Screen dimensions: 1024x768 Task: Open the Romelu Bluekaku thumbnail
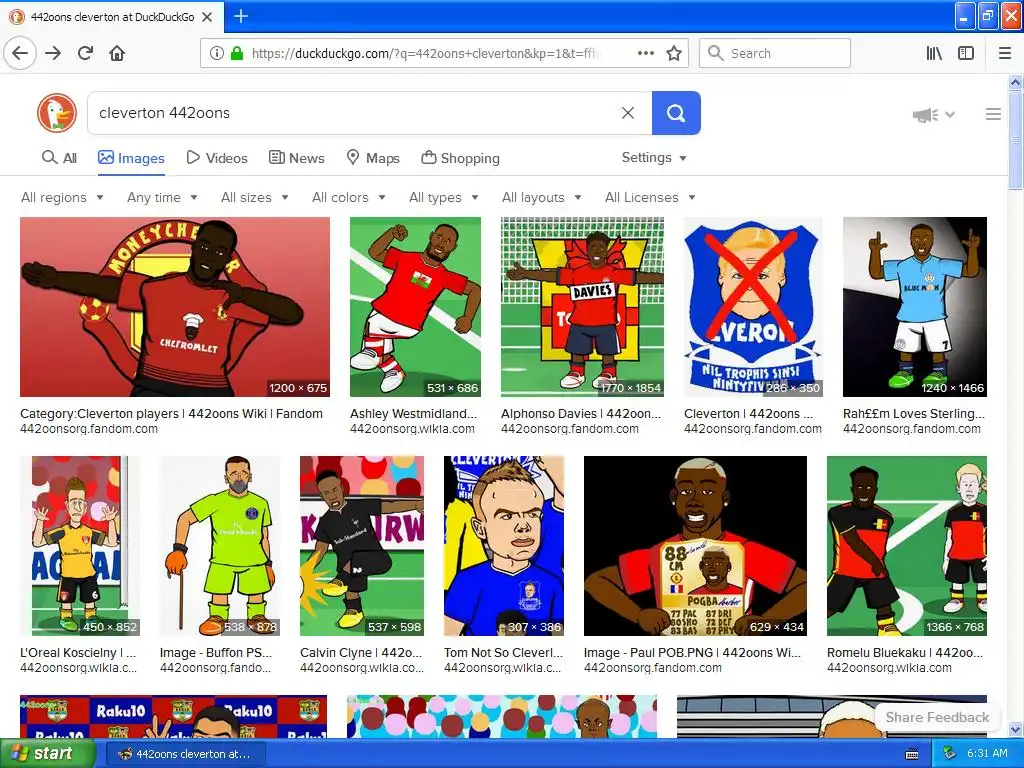[906, 546]
